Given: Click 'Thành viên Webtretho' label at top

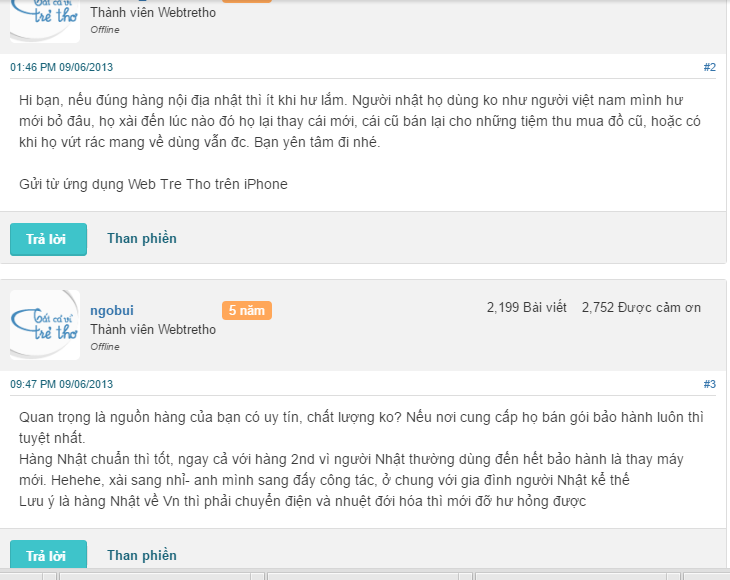Looking at the screenshot, I should tap(152, 13).
